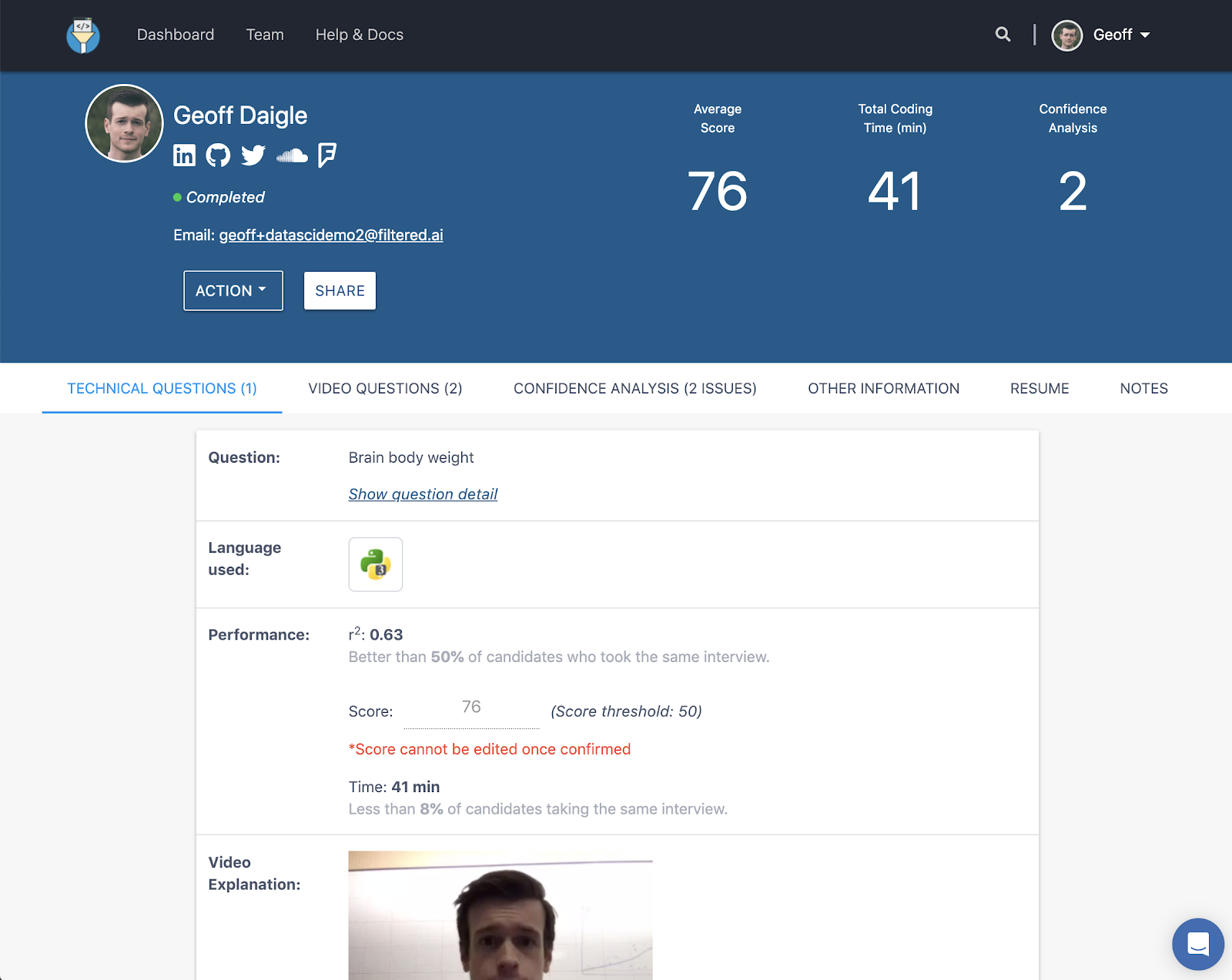
Task: Switch to Video Questions tab
Action: coord(385,389)
